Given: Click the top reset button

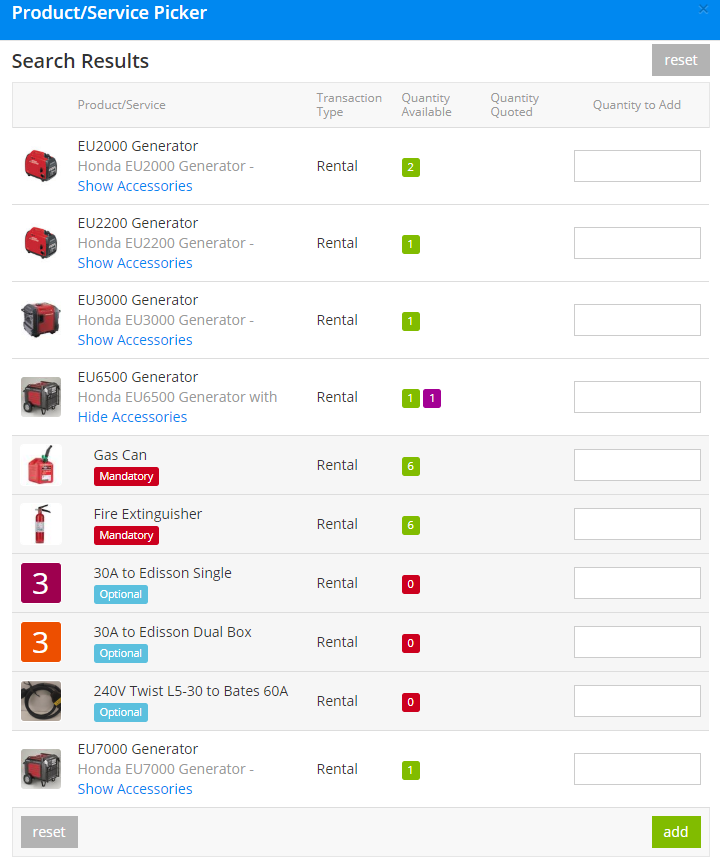Looking at the screenshot, I should 680,60.
